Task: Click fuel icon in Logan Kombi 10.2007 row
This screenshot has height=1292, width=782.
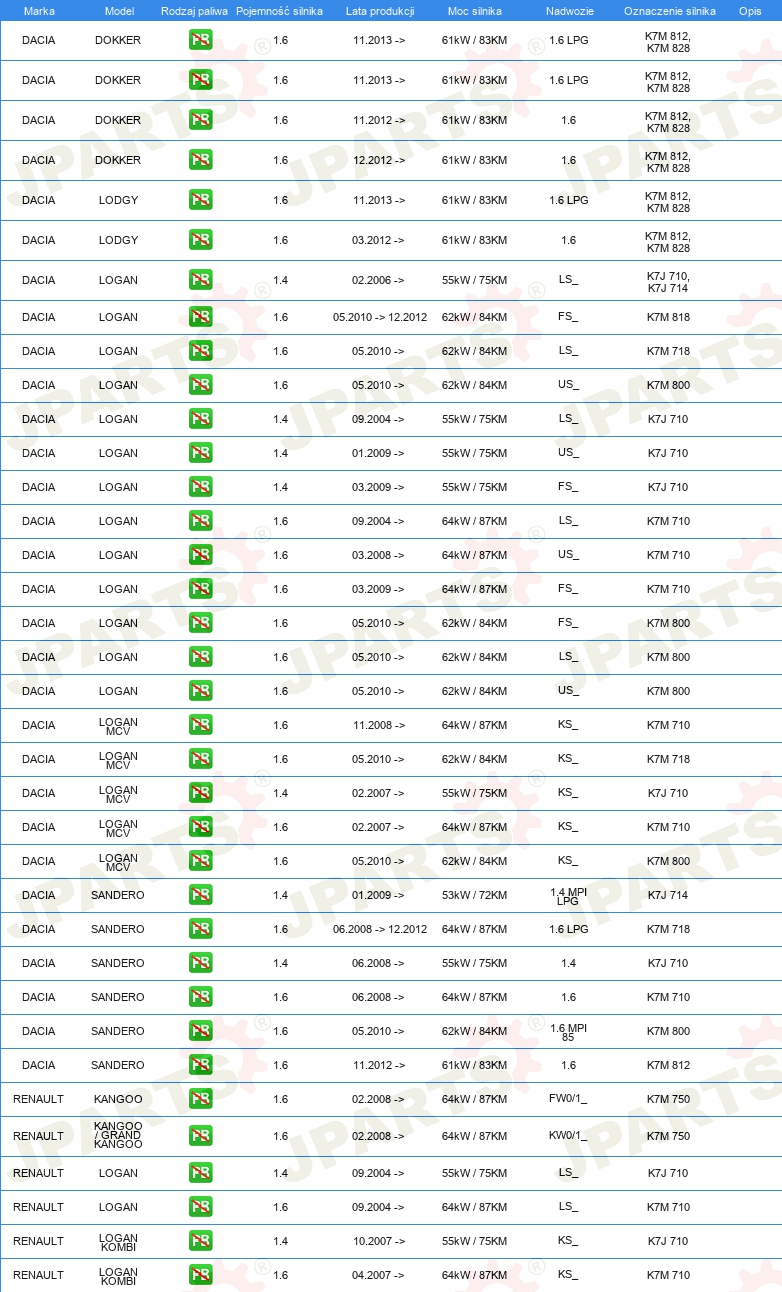Action: click(x=200, y=1241)
